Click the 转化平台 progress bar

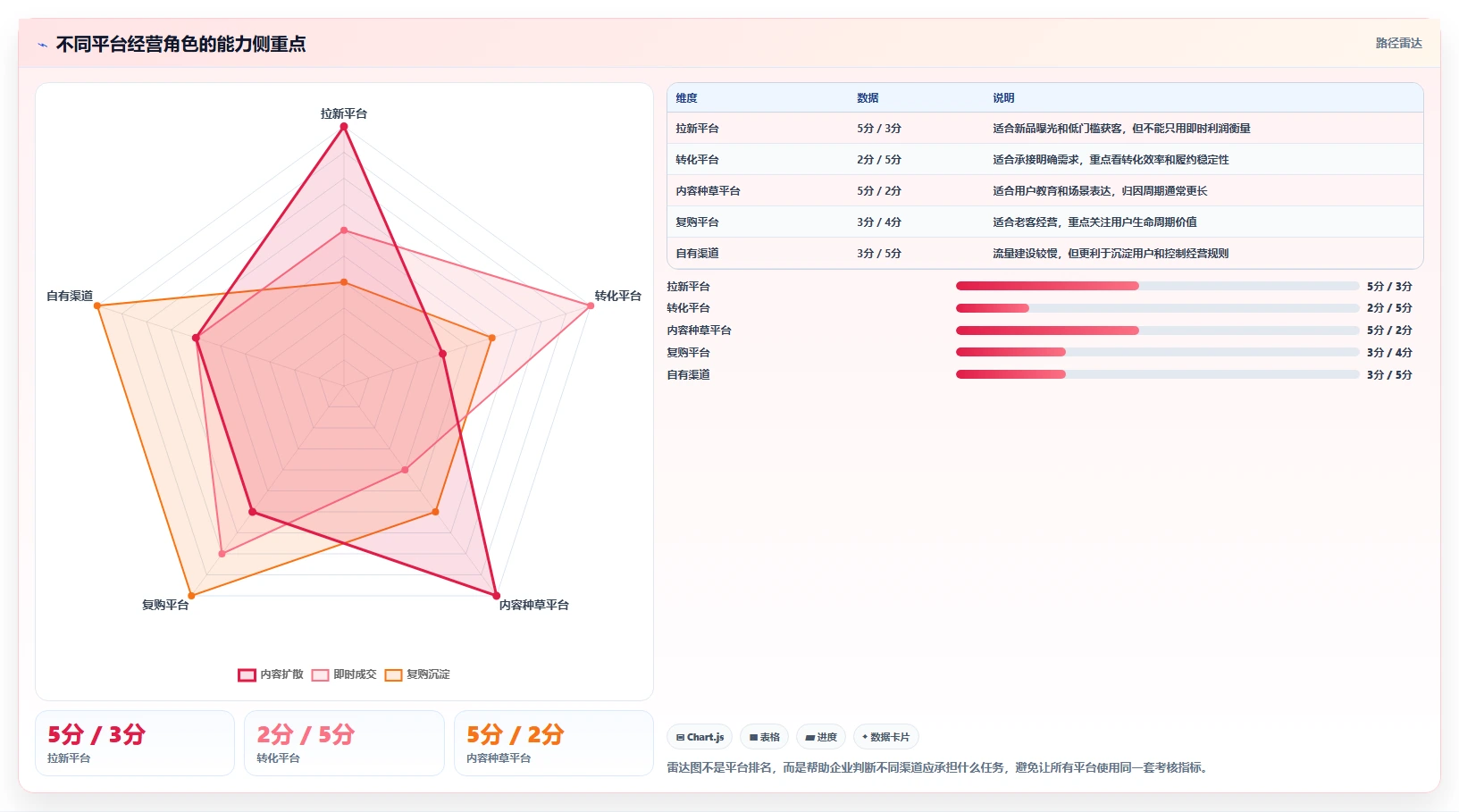pyautogui.click(x=1157, y=308)
